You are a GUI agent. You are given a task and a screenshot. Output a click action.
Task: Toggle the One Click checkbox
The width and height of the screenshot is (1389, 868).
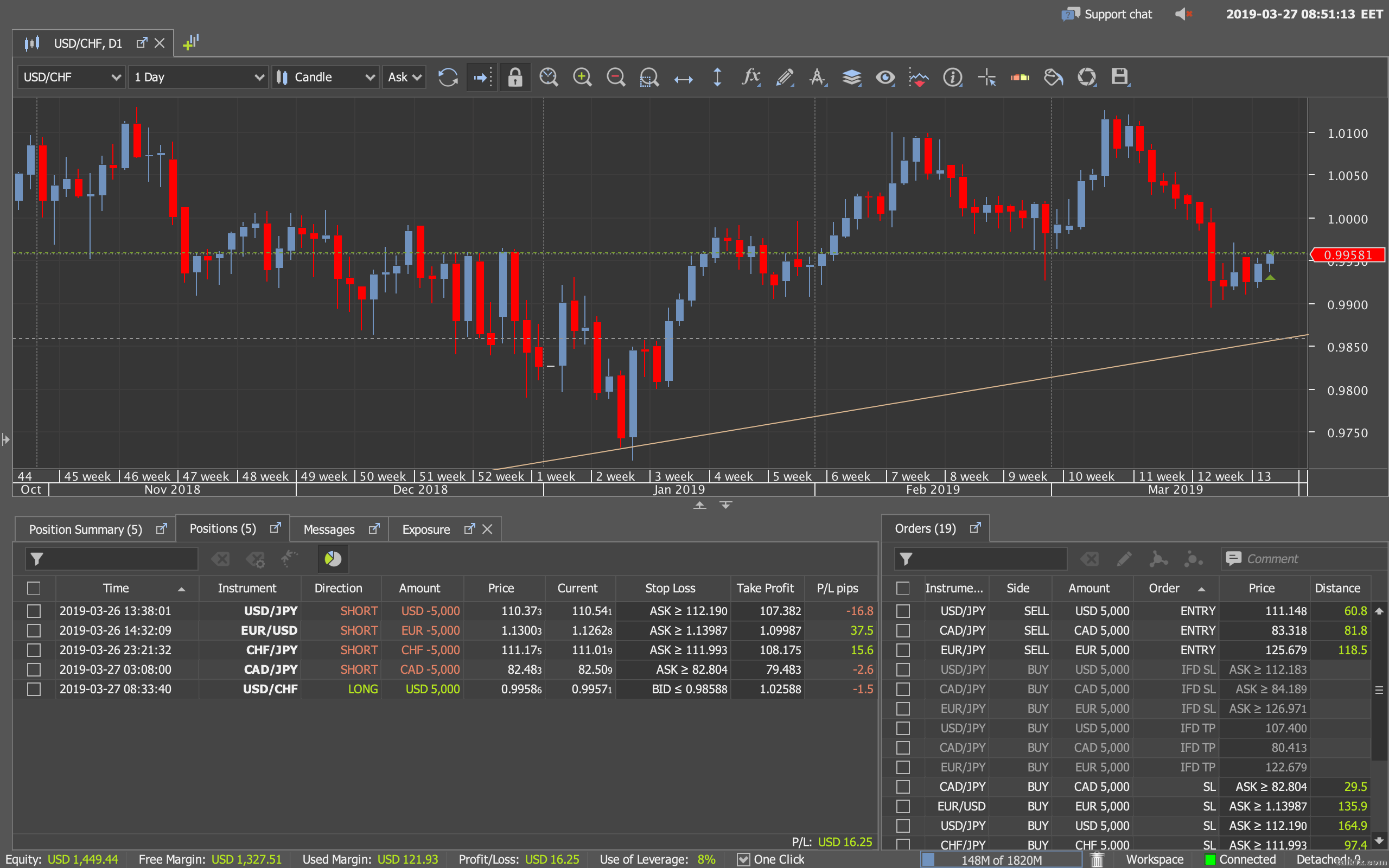tap(743, 859)
